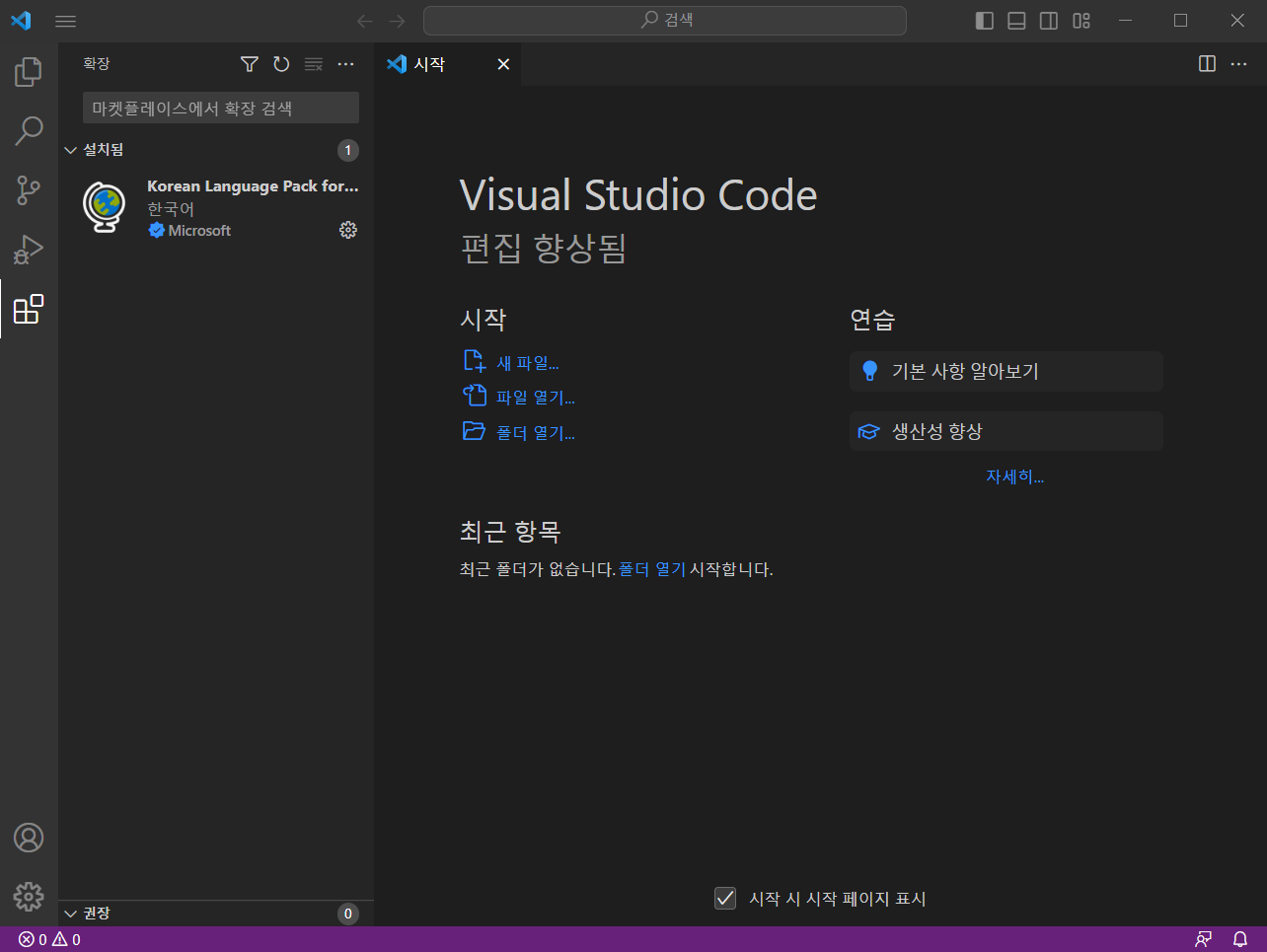Screen dimensions: 1267x952
Task: Maximize the VS Code window
Action: click(1181, 21)
